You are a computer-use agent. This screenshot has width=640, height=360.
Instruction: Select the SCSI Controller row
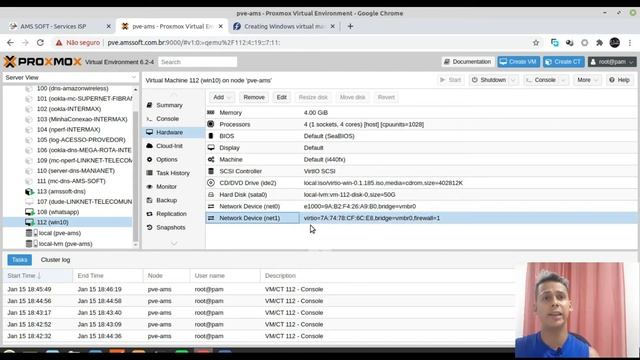click(x=421, y=171)
